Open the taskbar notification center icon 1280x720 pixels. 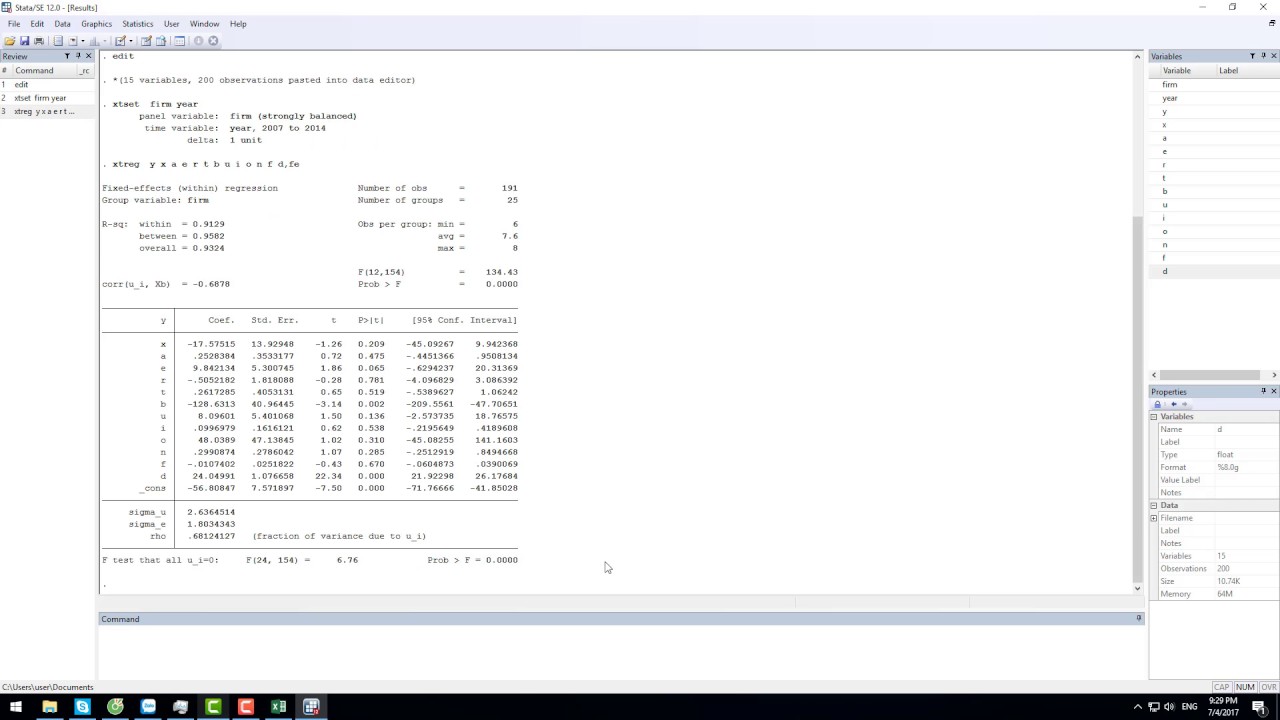pos(1259,707)
